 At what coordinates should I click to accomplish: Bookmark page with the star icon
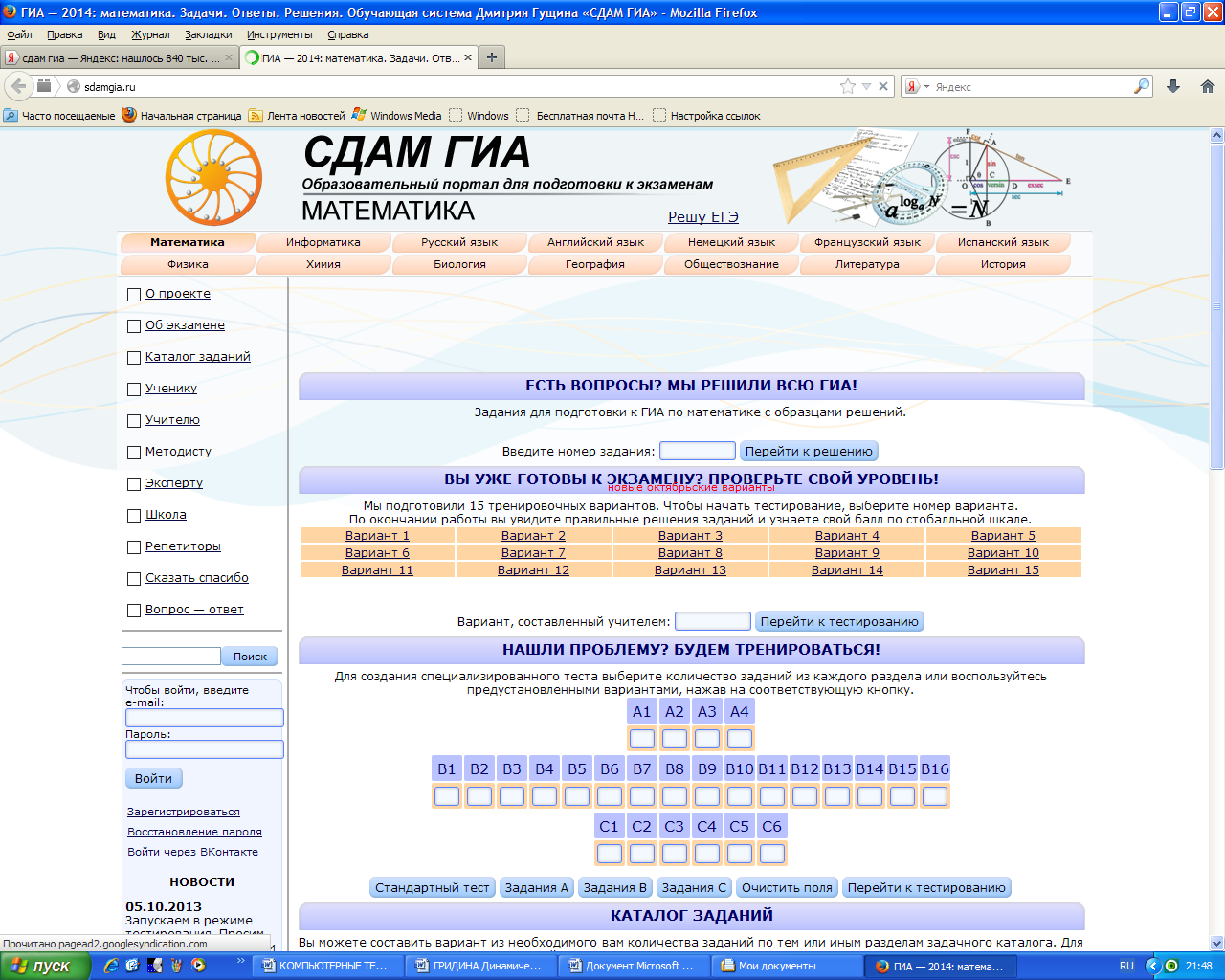coord(847,86)
